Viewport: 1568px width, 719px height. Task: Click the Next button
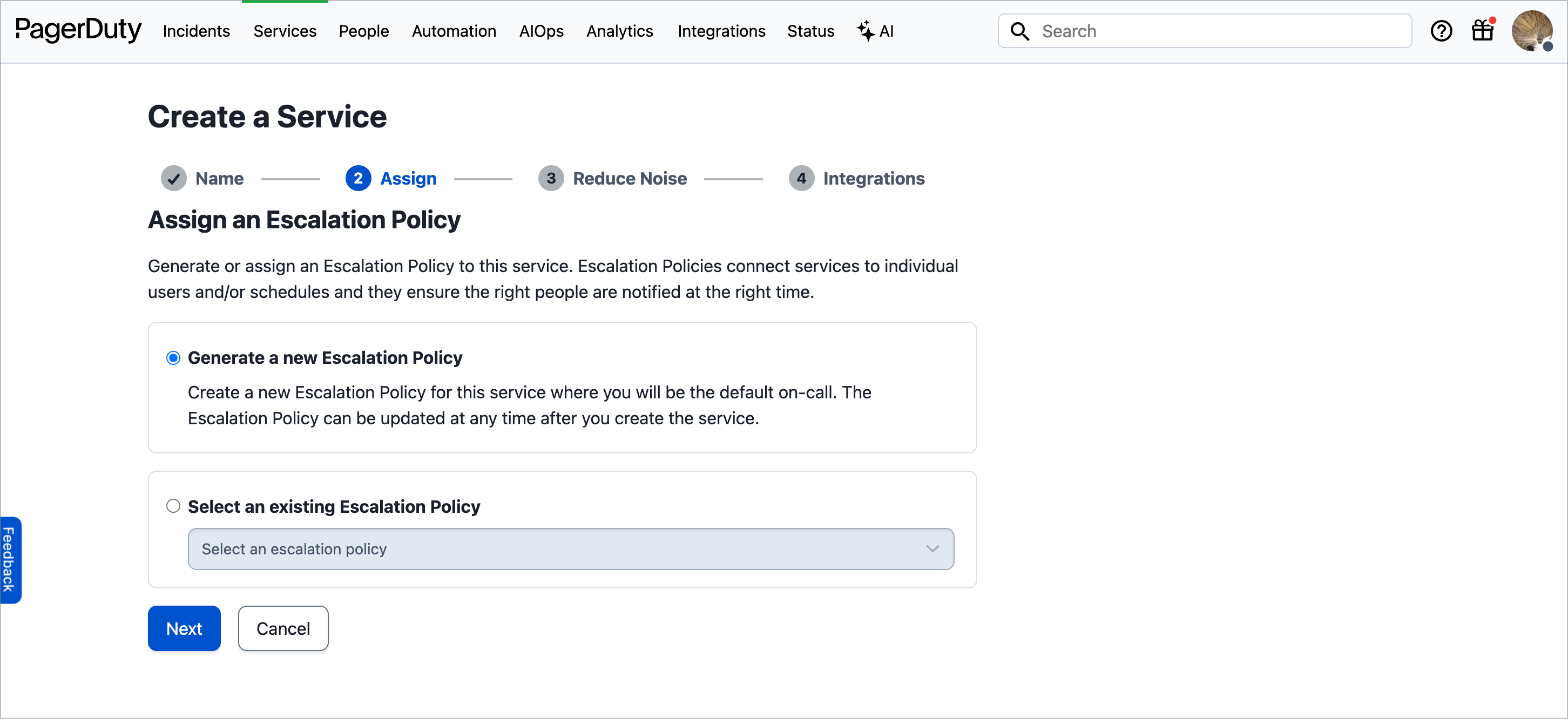pyautogui.click(x=184, y=628)
